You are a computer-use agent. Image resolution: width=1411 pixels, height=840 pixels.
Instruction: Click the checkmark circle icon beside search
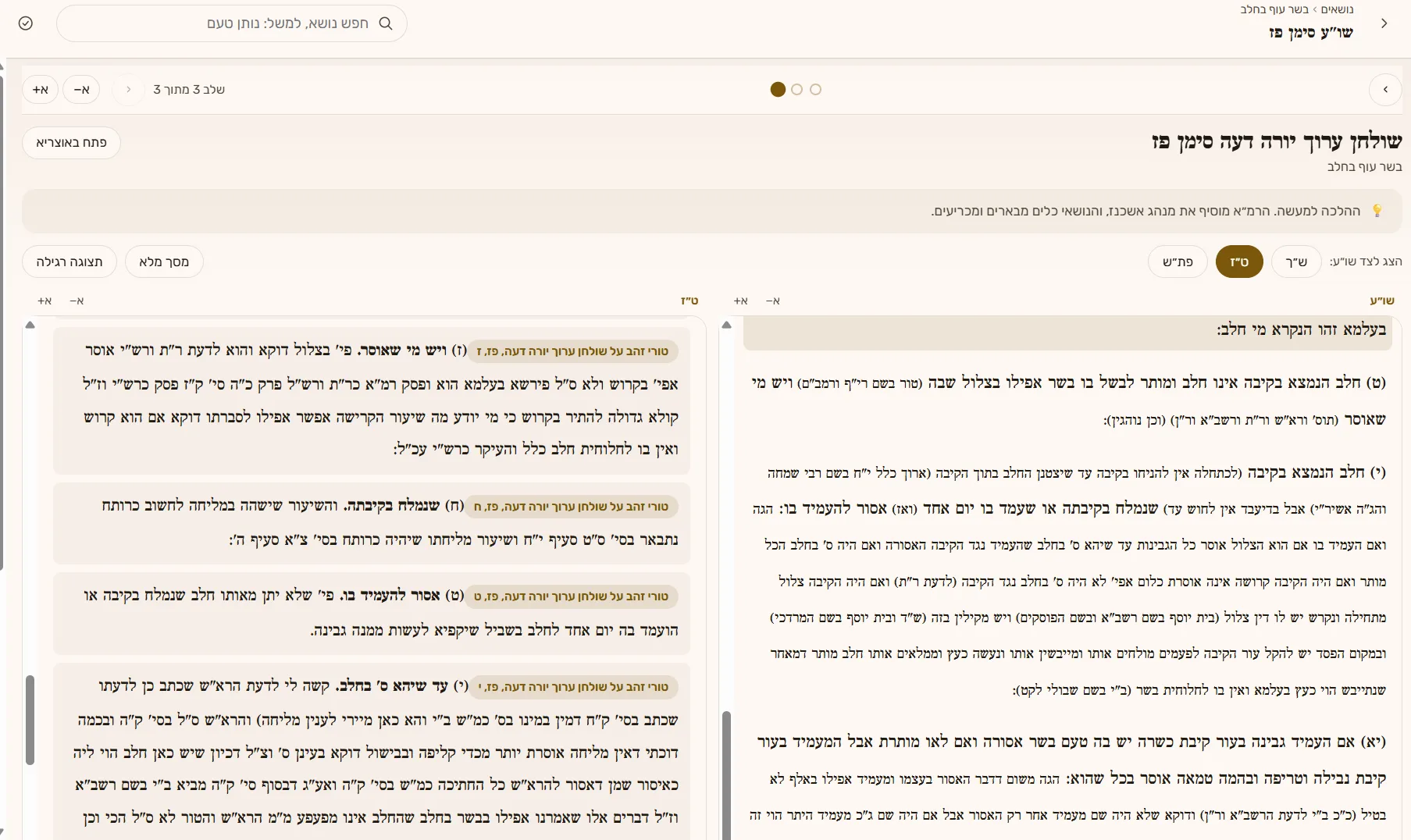(26, 23)
